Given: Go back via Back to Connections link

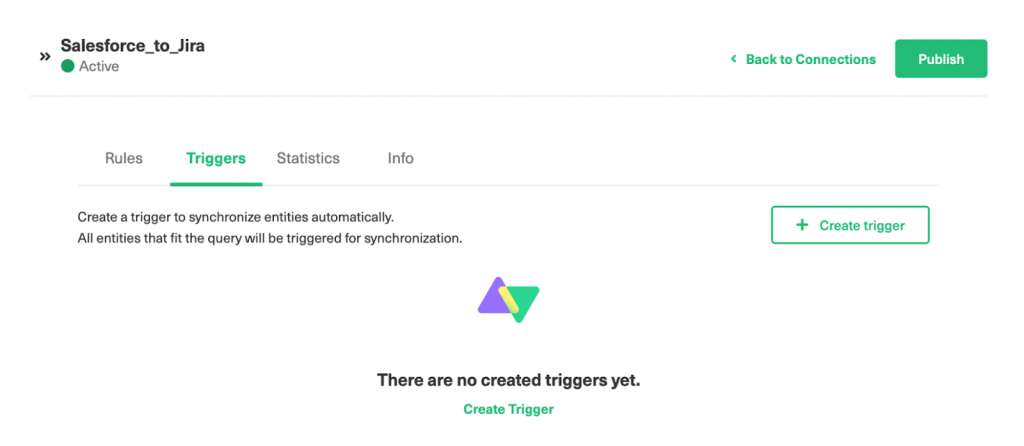Looking at the screenshot, I should click(810, 59).
